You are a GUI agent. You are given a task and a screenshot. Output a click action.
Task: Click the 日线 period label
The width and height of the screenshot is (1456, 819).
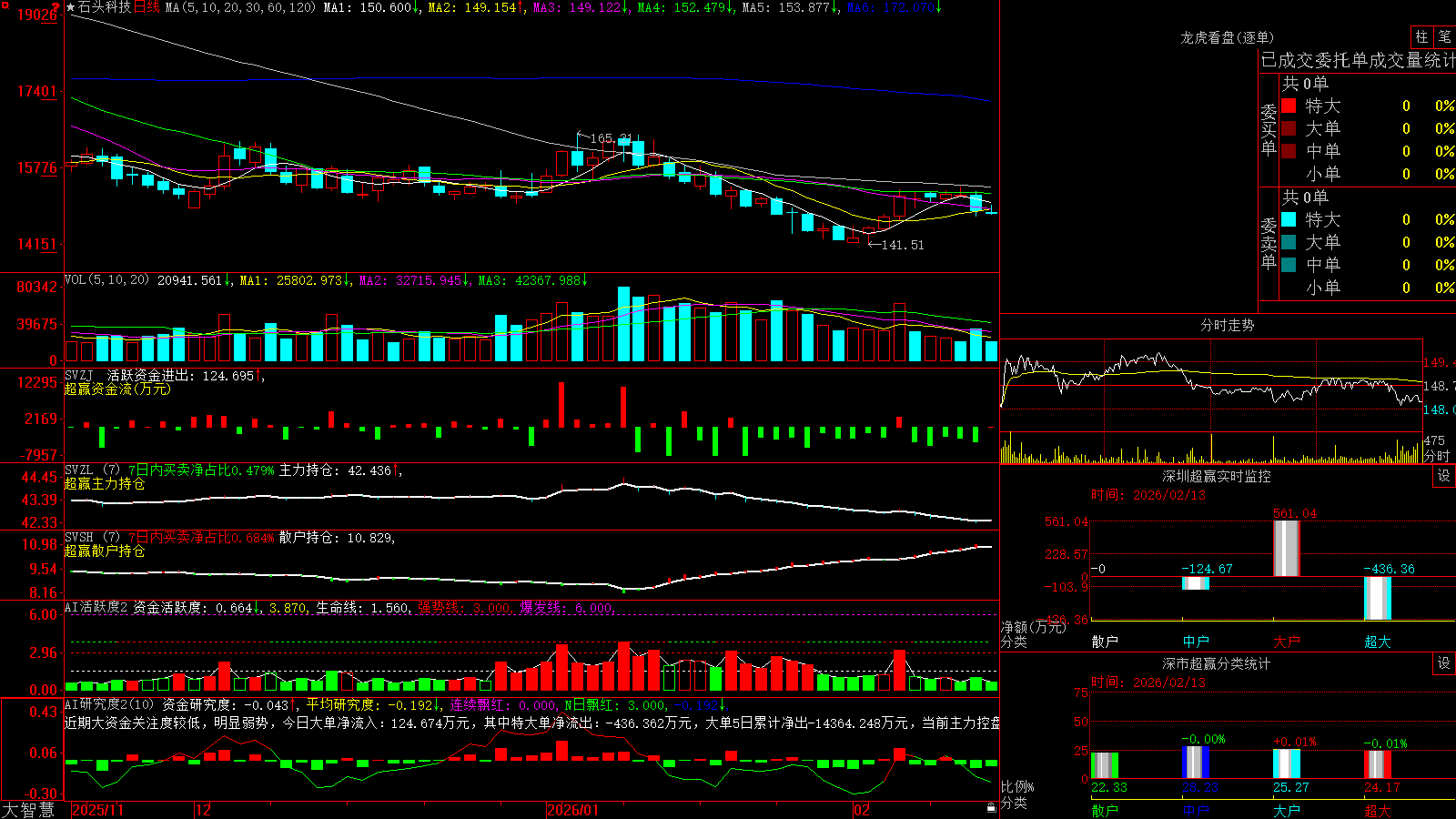click(x=147, y=7)
